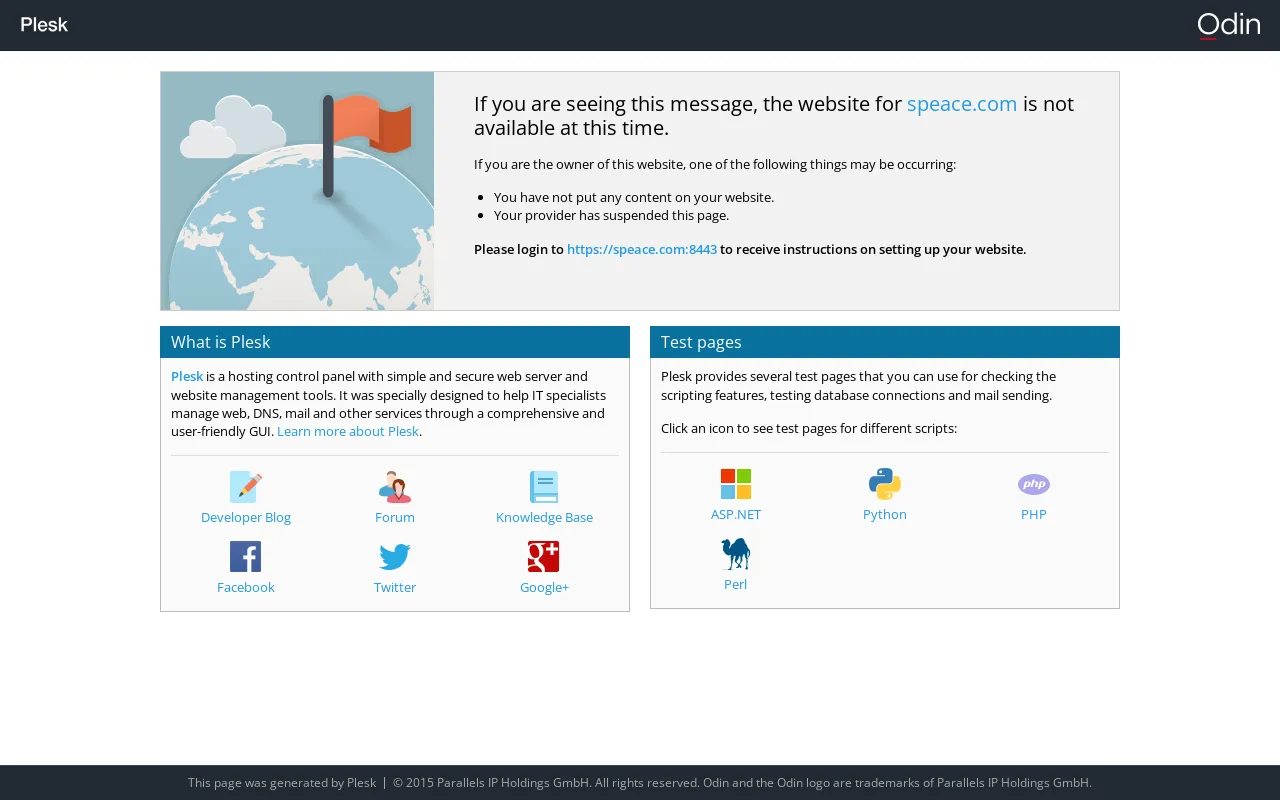The width and height of the screenshot is (1280, 800).
Task: Open the 'Google+' text link
Action: coord(544,588)
